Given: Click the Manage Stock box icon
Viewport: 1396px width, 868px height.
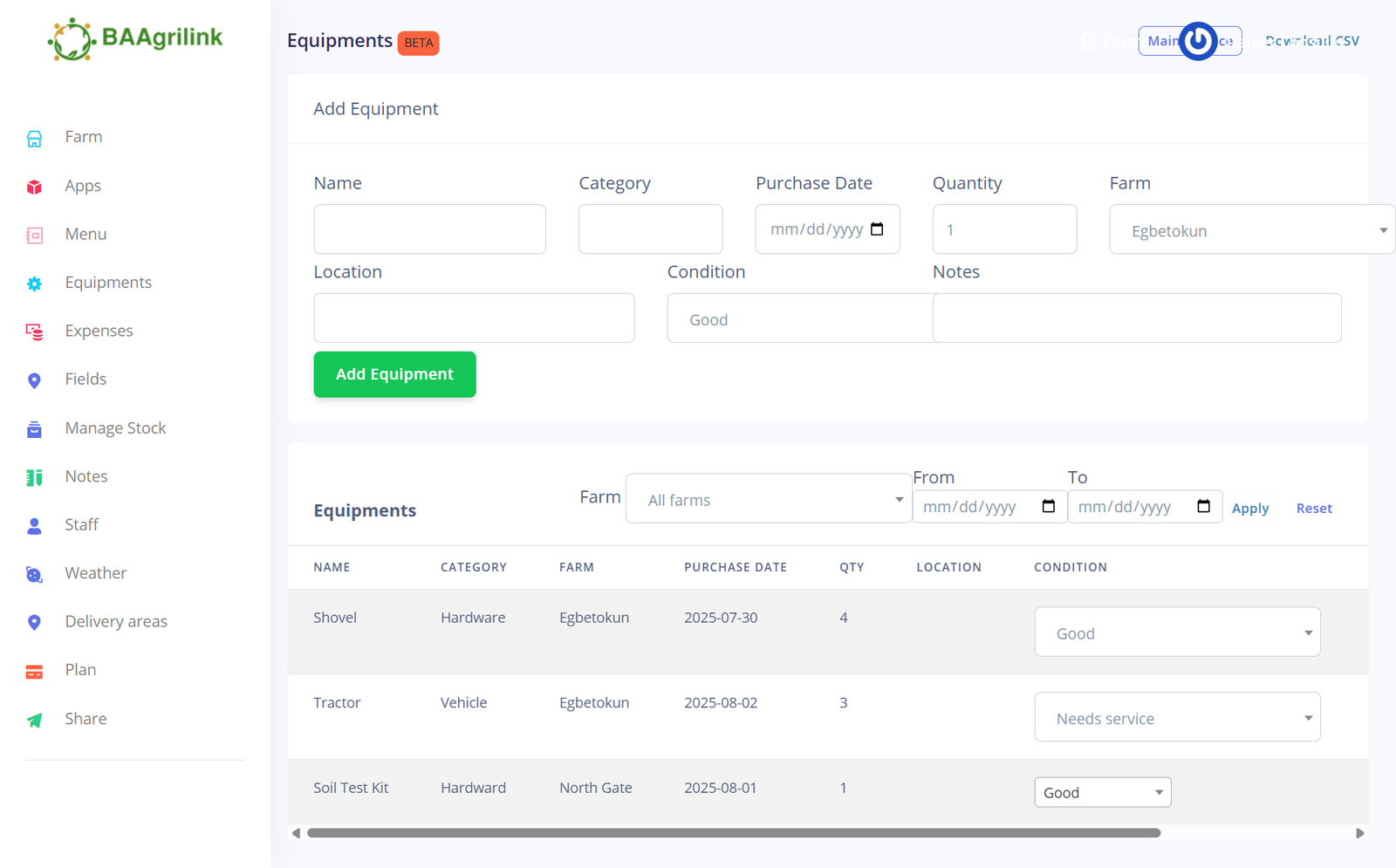Looking at the screenshot, I should click(x=34, y=429).
